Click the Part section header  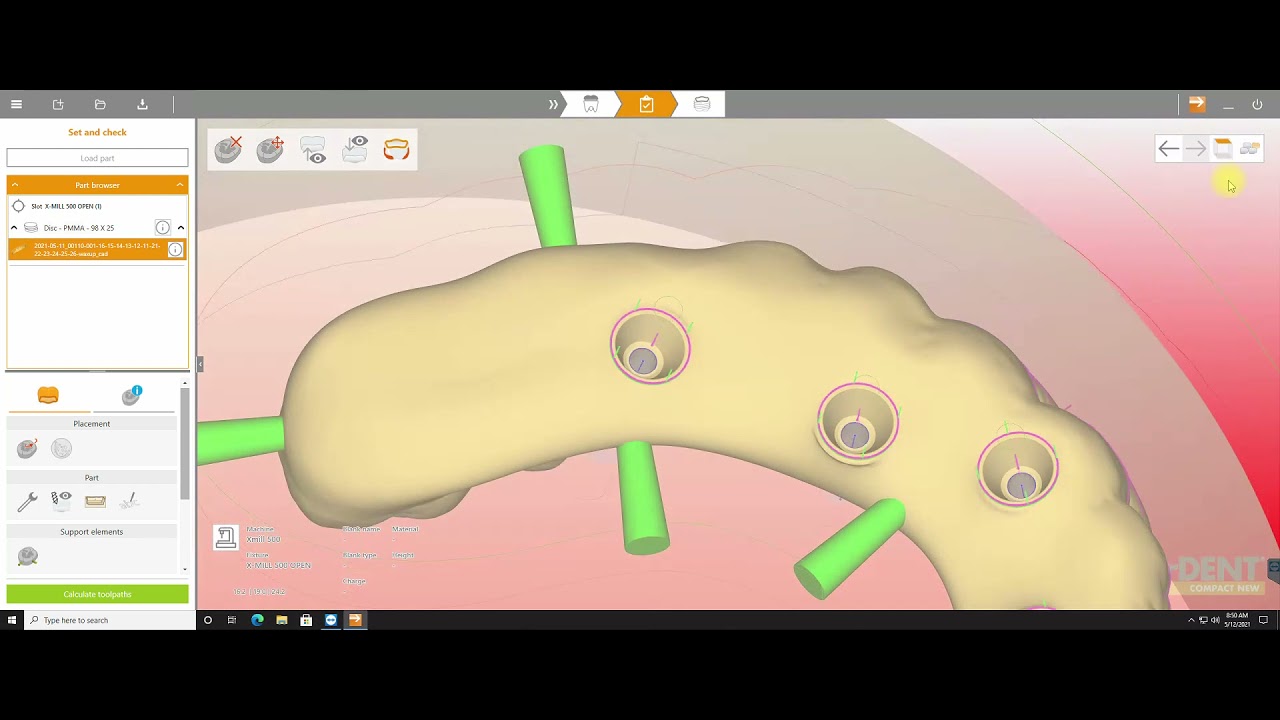pyautogui.click(x=92, y=478)
